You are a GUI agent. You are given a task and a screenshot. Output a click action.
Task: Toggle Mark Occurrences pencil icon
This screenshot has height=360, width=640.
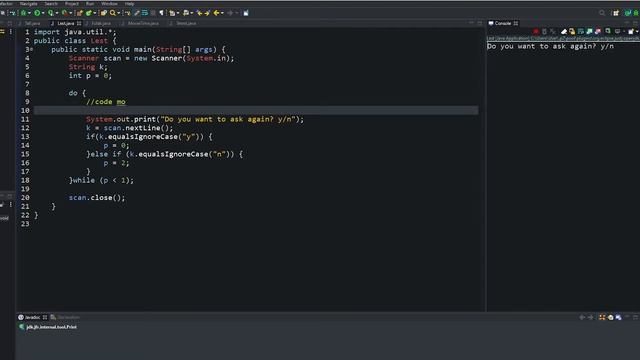pos(137,13)
